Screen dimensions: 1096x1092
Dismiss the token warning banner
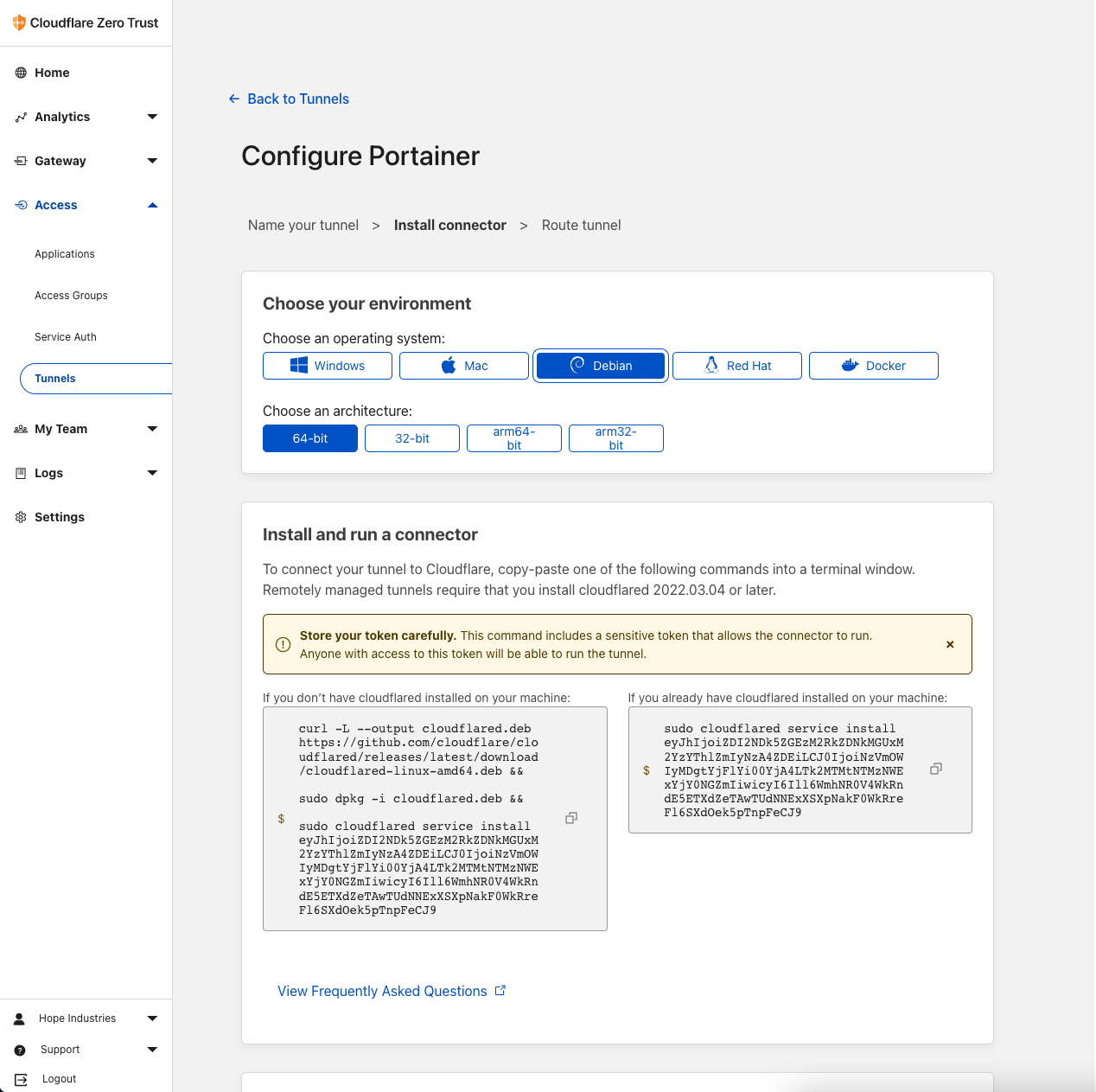point(950,644)
